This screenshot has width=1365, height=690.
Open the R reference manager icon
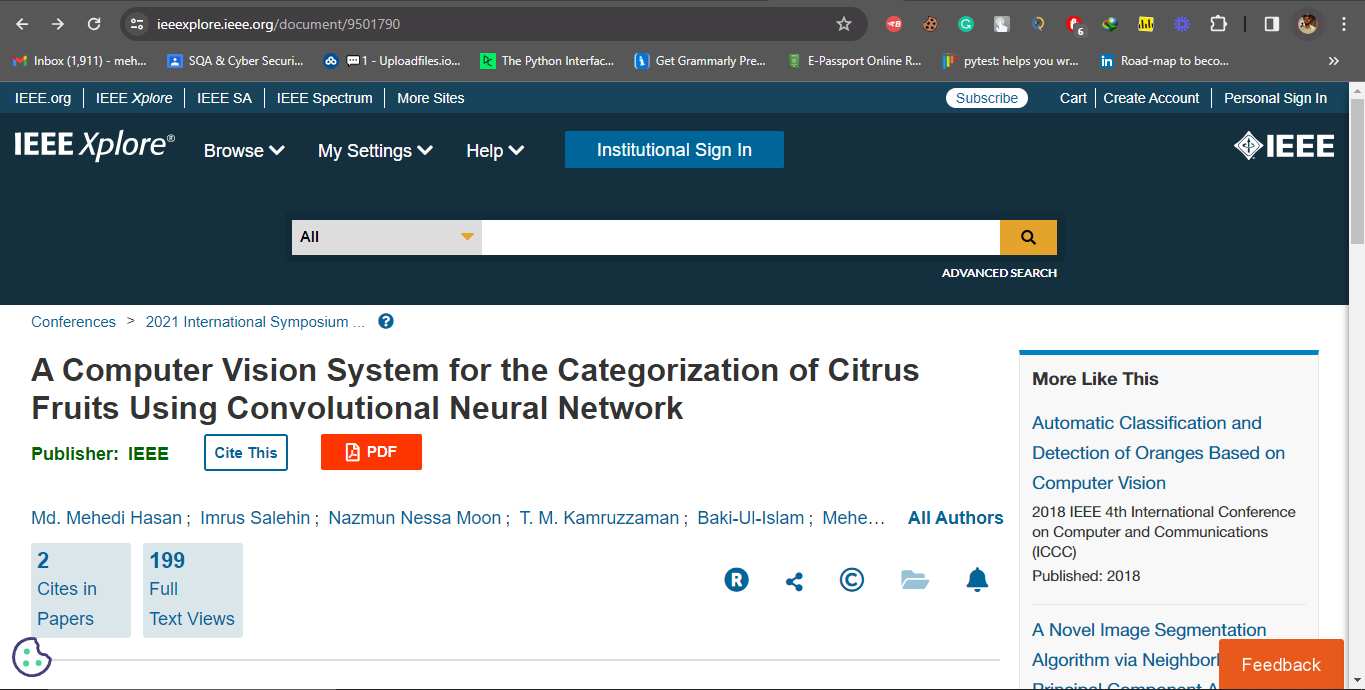(x=737, y=580)
